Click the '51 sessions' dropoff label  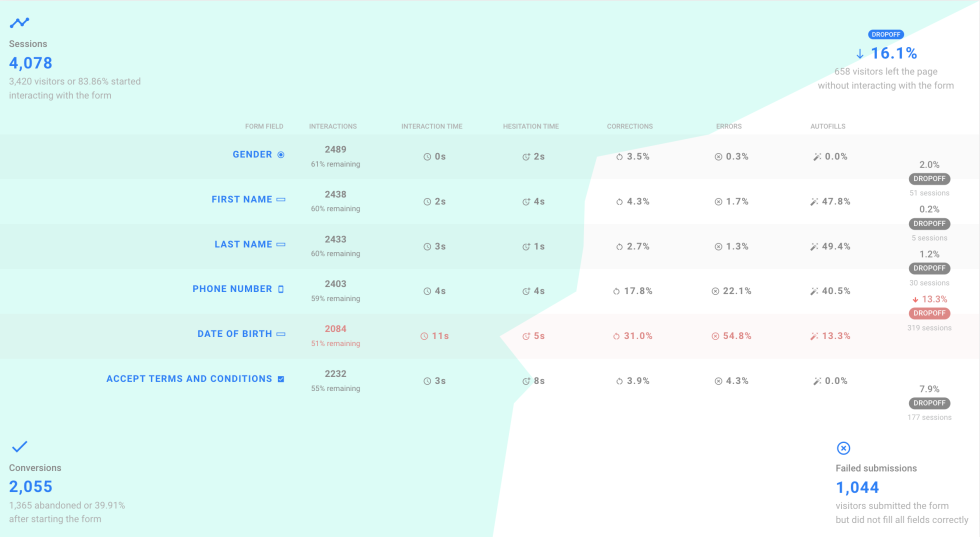click(x=929, y=193)
